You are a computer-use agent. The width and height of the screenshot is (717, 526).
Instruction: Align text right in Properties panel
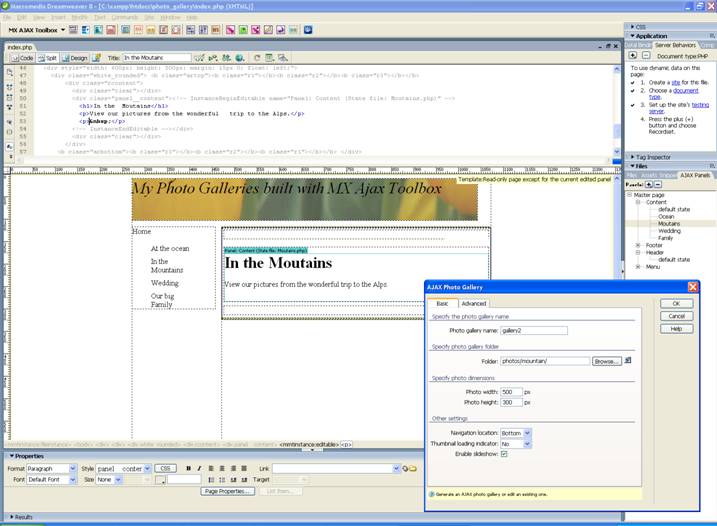(233, 468)
